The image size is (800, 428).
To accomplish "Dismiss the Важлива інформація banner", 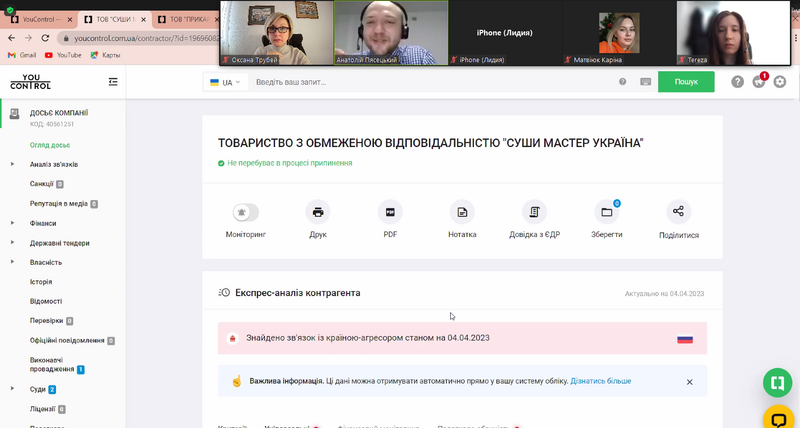I will [689, 382].
